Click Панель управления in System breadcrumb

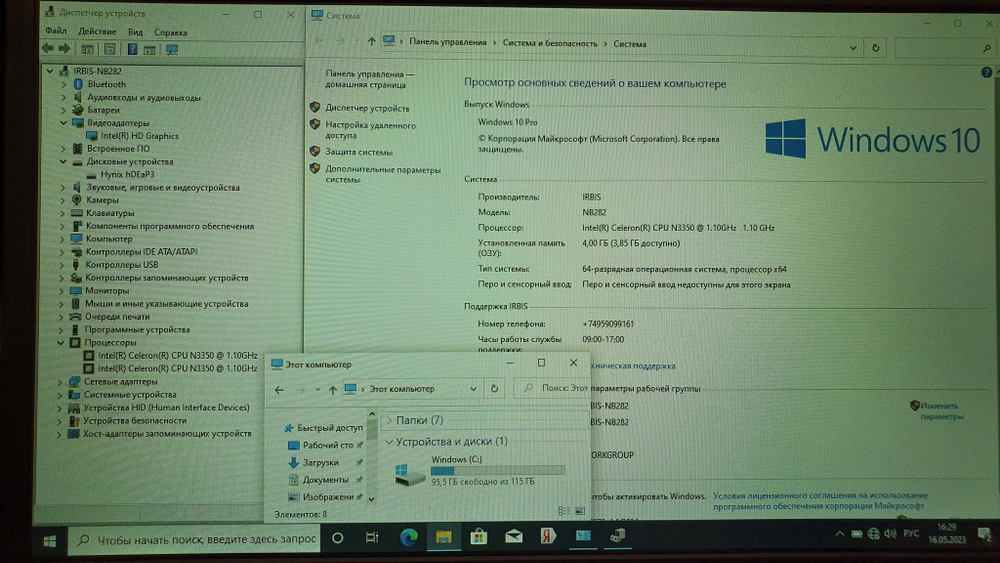[448, 42]
